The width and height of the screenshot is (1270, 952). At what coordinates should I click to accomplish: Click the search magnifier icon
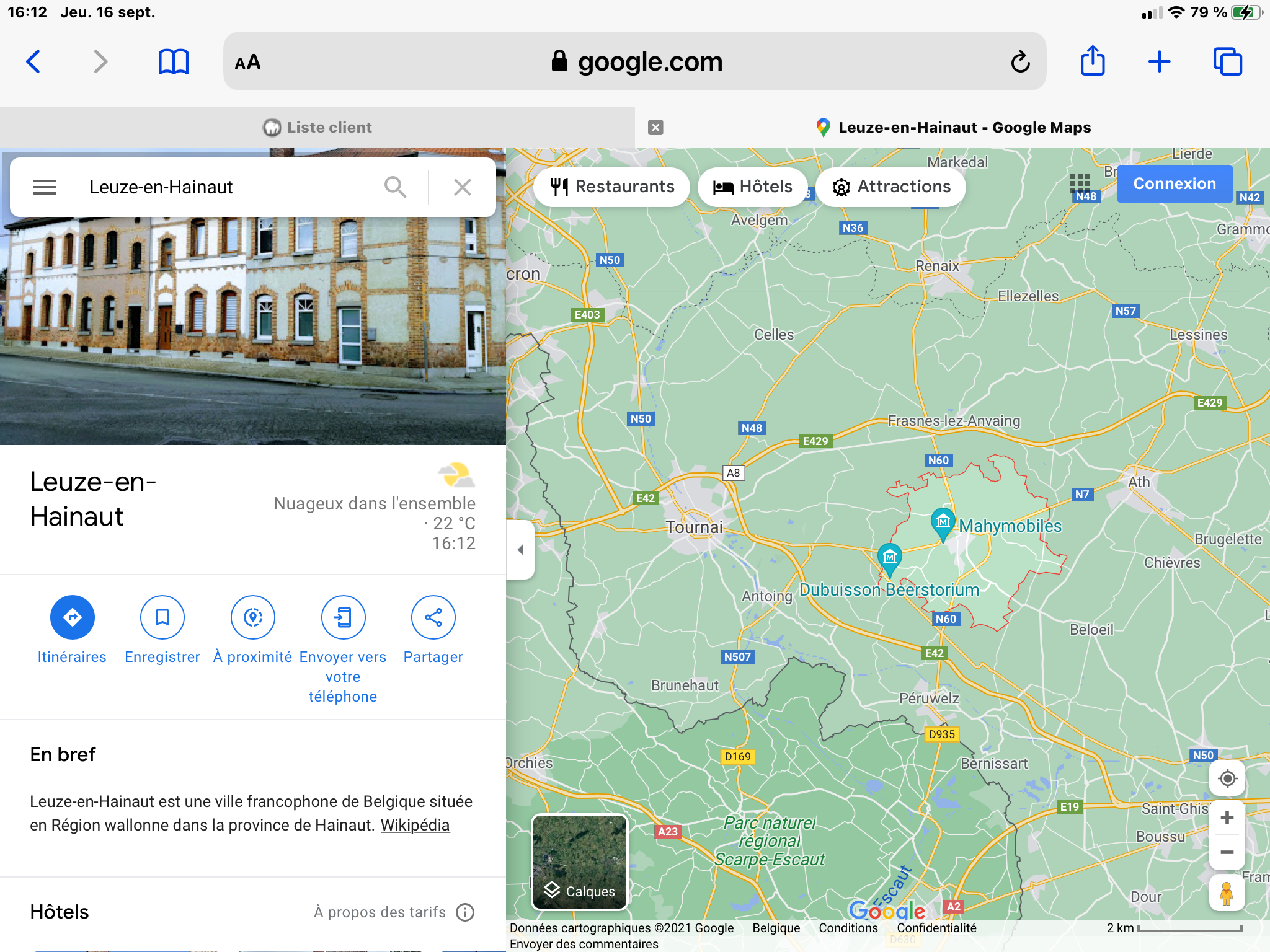pos(395,187)
